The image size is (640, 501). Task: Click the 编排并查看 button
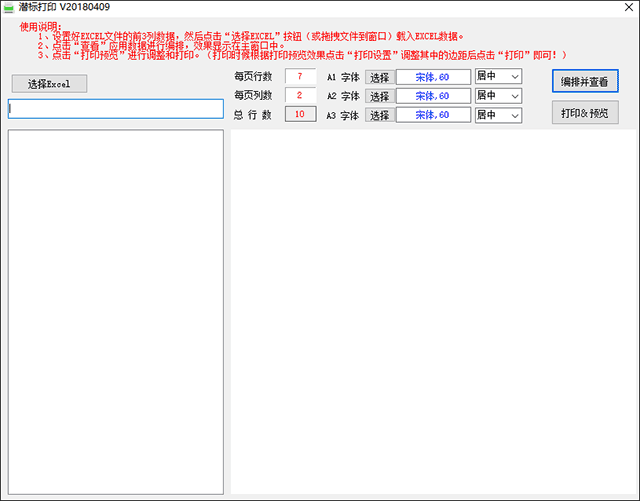(x=585, y=81)
